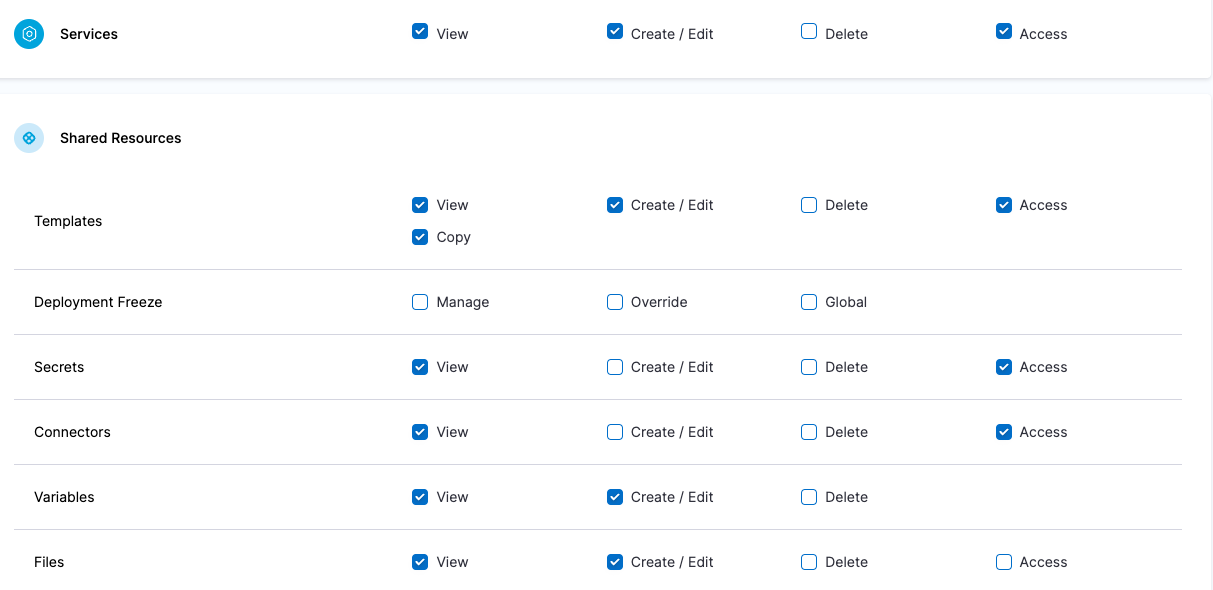
Task: Enable Delete permission for Connectors
Action: pyautogui.click(x=808, y=431)
